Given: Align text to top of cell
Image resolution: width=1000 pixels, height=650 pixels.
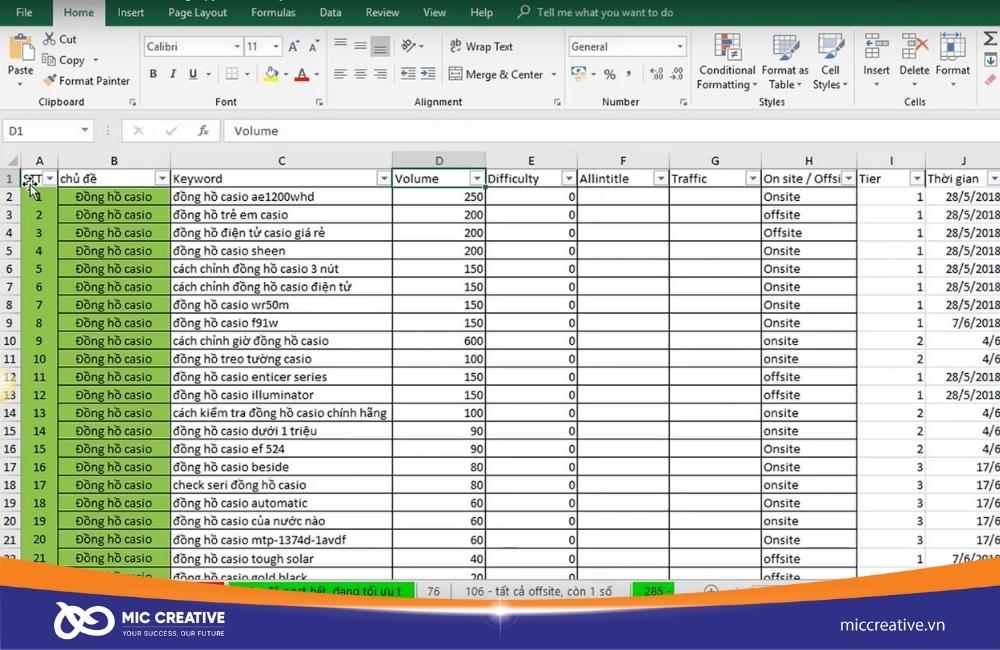Looking at the screenshot, I should 341,45.
